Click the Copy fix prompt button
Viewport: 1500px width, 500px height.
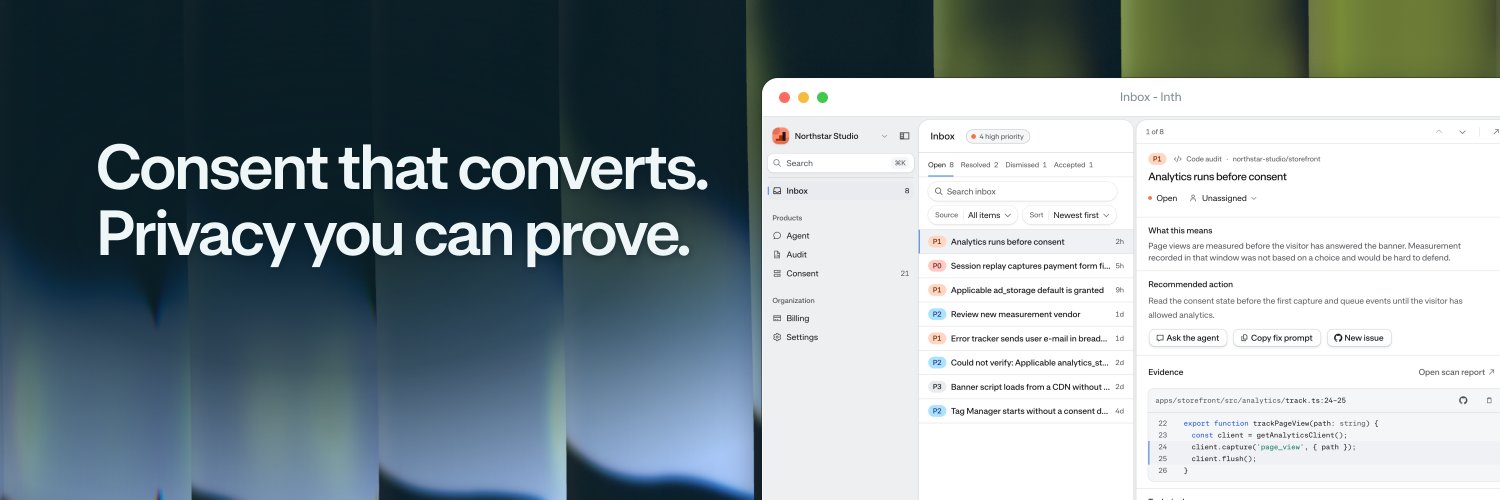pyautogui.click(x=1277, y=338)
